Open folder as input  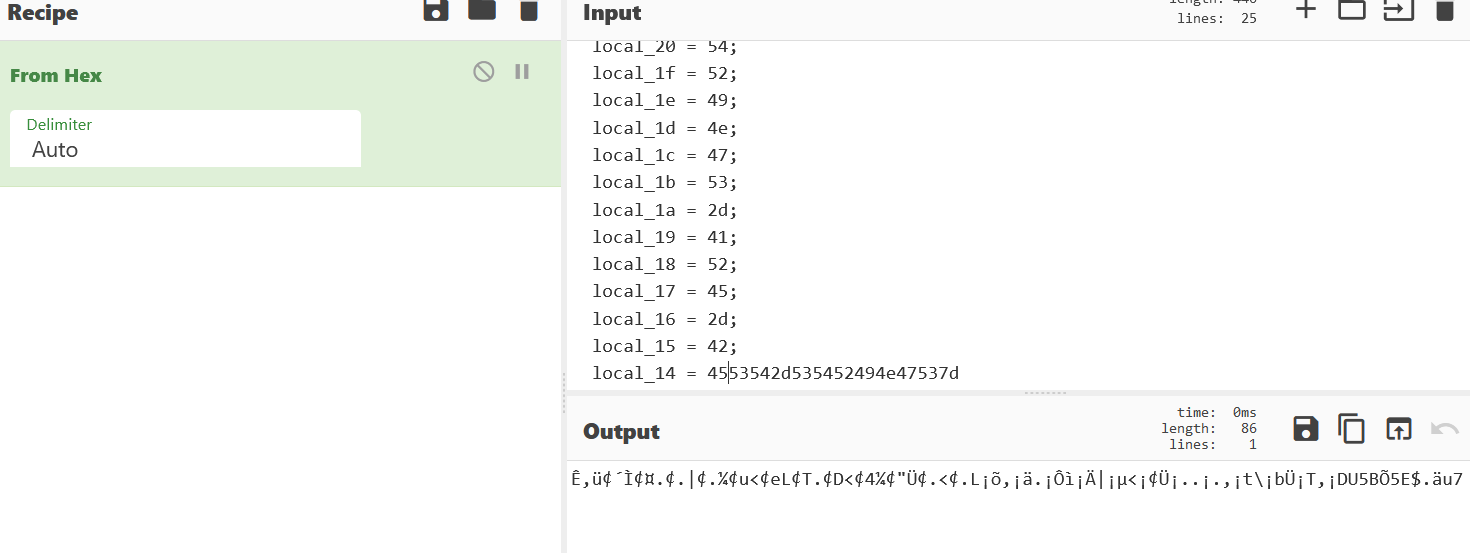[1352, 10]
